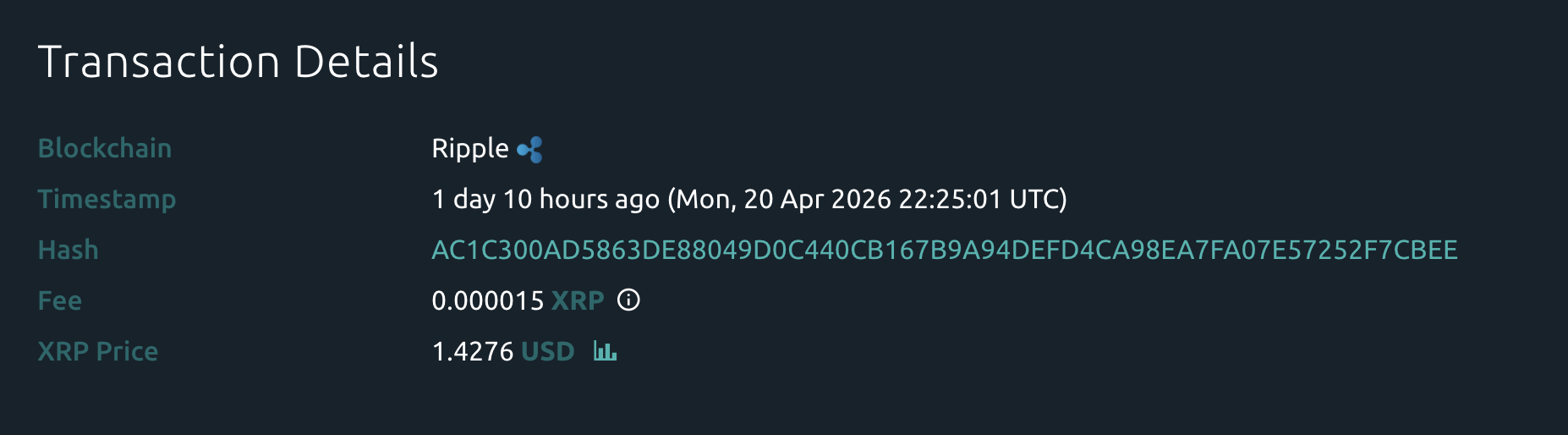Open the transaction hash link
The height and width of the screenshot is (435, 1568).
(x=944, y=251)
